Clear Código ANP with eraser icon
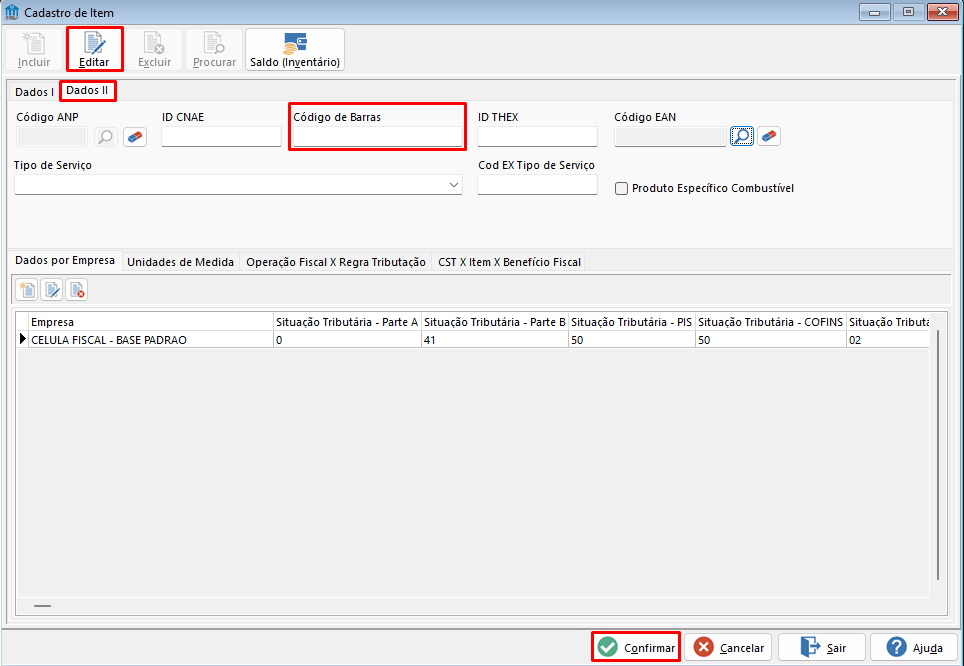 (135, 137)
